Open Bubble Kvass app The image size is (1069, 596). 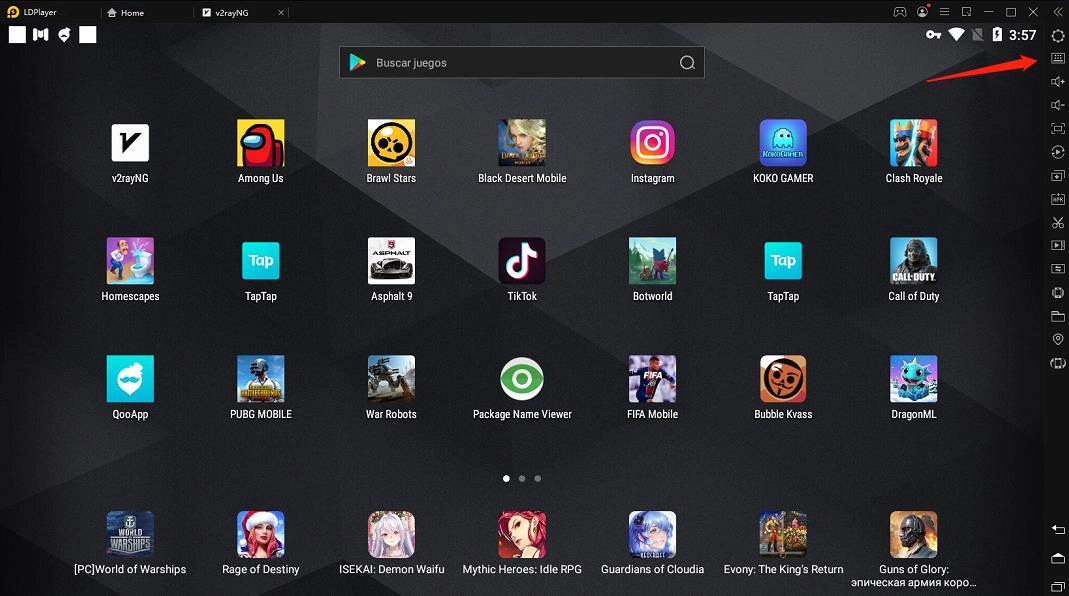click(x=783, y=378)
